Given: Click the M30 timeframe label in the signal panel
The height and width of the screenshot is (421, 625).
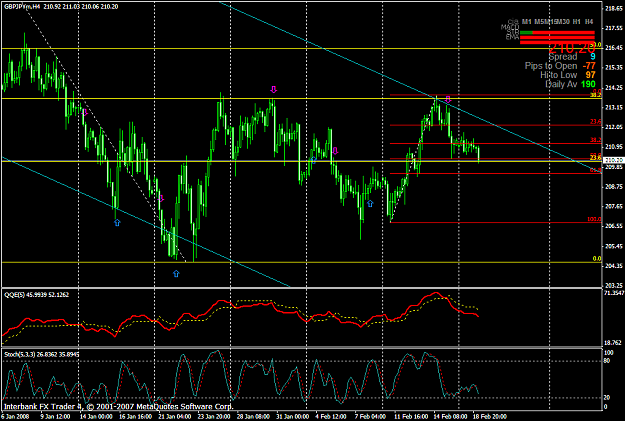Looking at the screenshot, I should click(564, 22).
